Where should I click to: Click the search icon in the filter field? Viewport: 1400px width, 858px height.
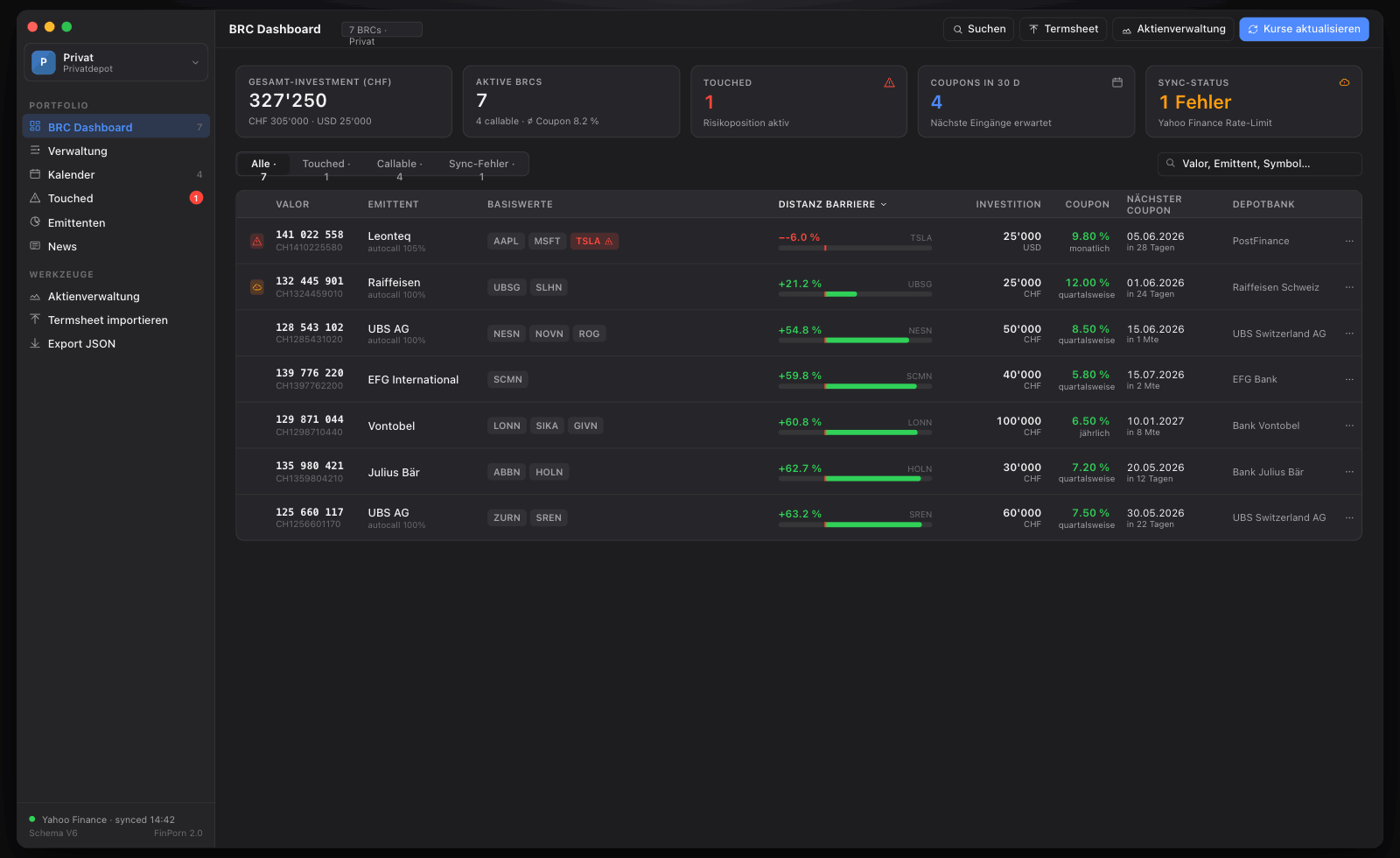pyautogui.click(x=1171, y=164)
